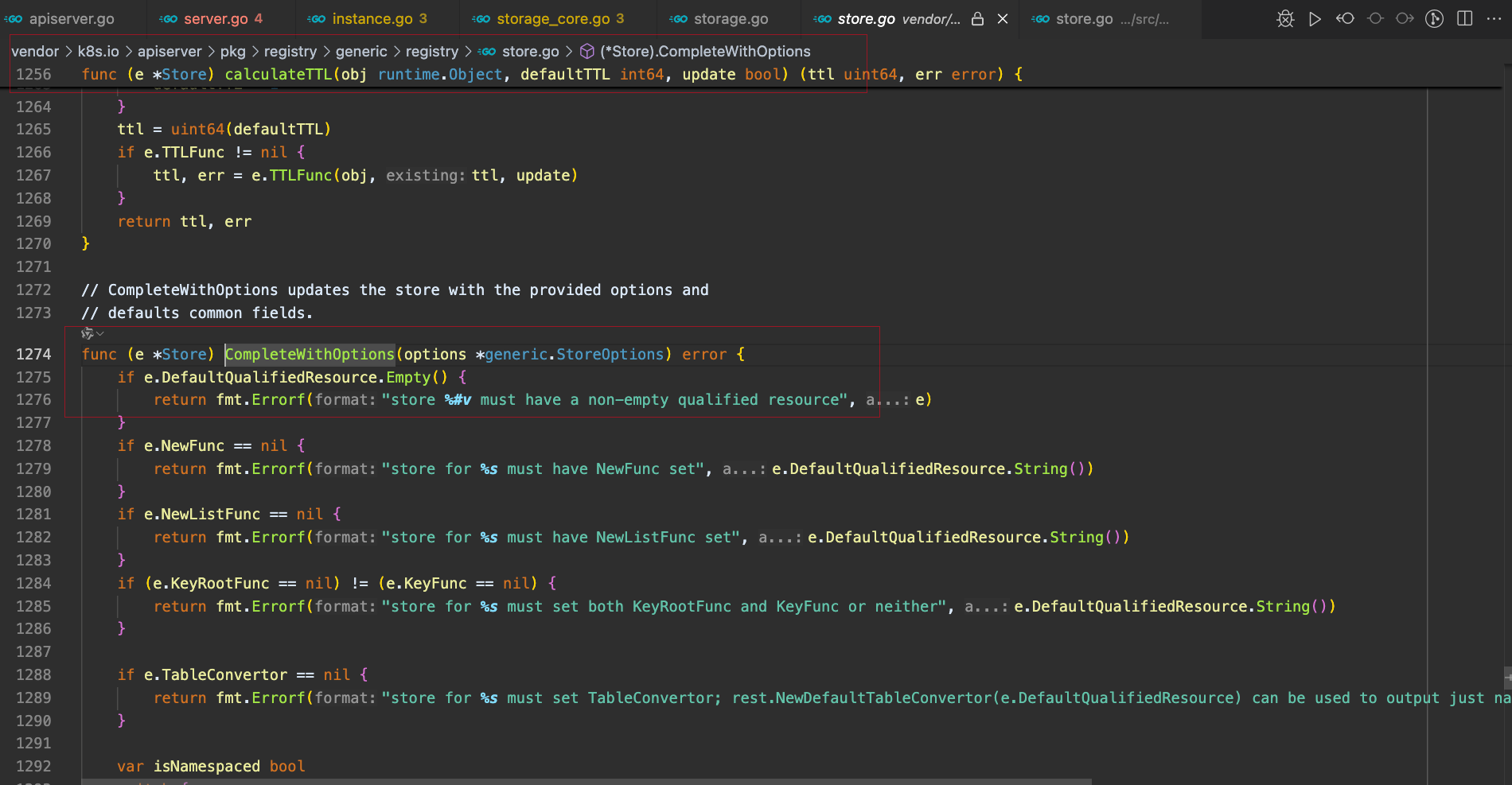Click line number 1292 in the gutter

click(x=33, y=766)
